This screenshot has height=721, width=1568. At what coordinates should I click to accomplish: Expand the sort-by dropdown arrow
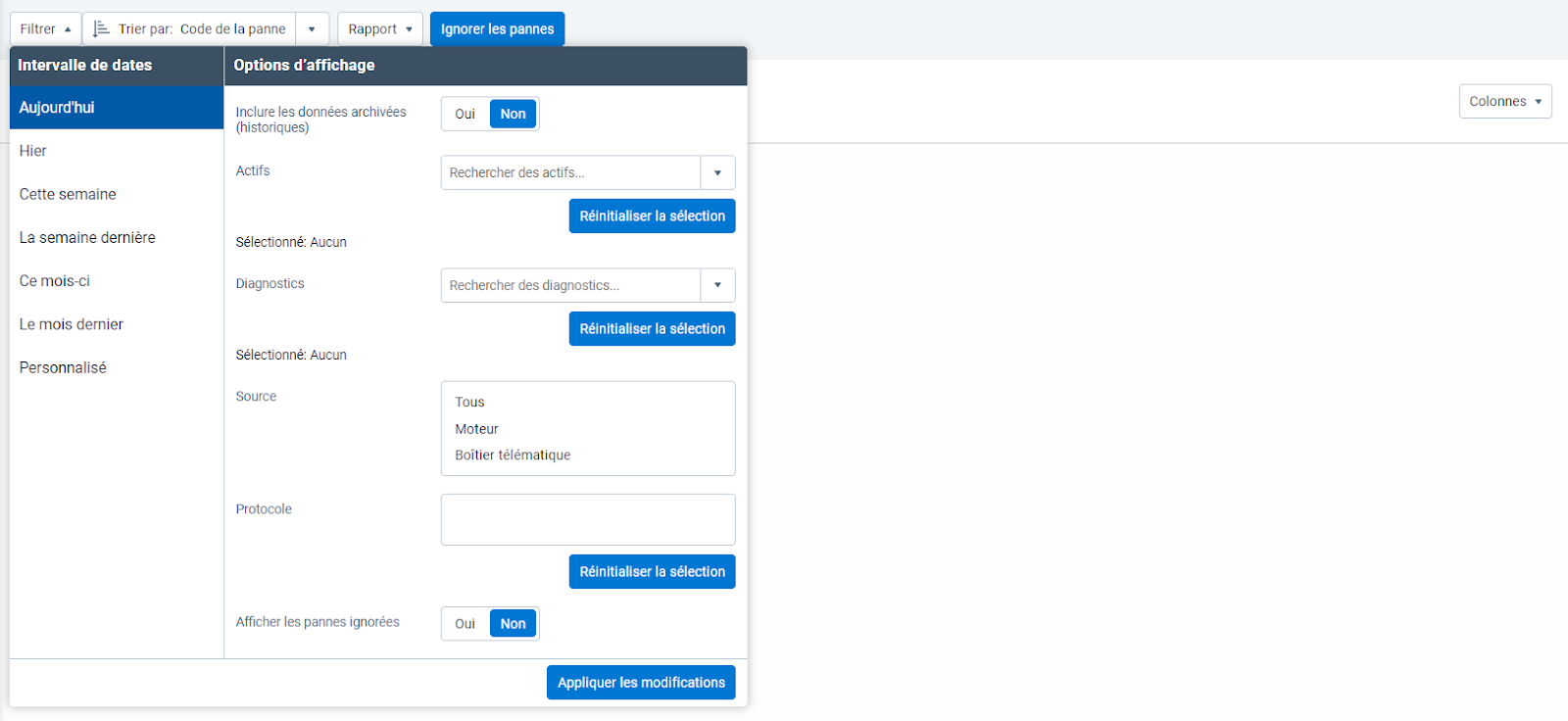[312, 29]
